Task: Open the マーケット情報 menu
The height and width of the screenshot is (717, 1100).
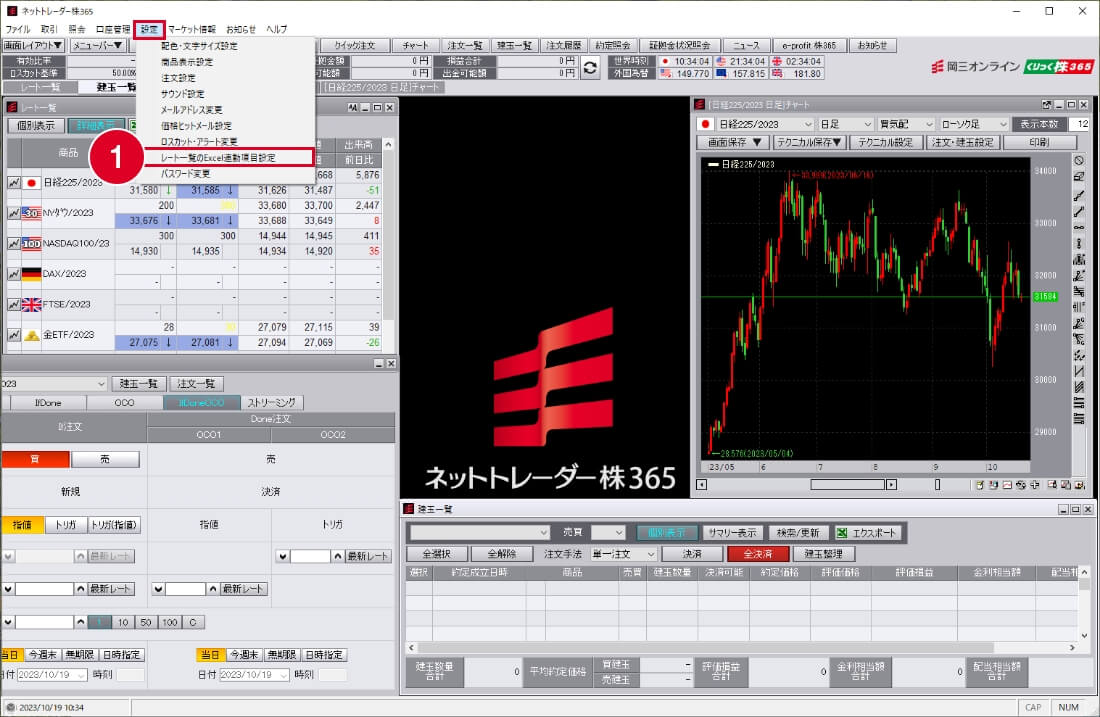Action: (x=192, y=29)
